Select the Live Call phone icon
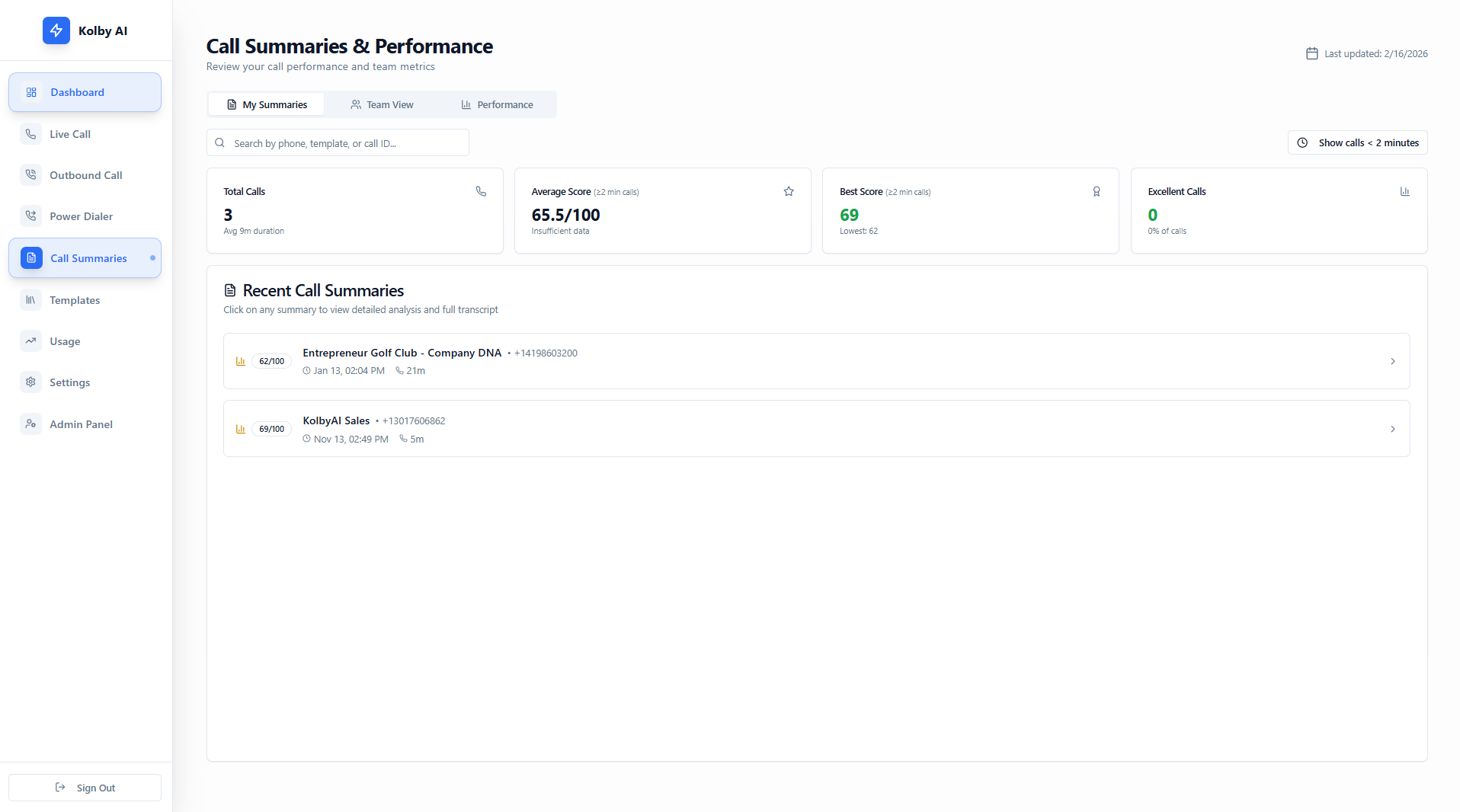 point(30,133)
